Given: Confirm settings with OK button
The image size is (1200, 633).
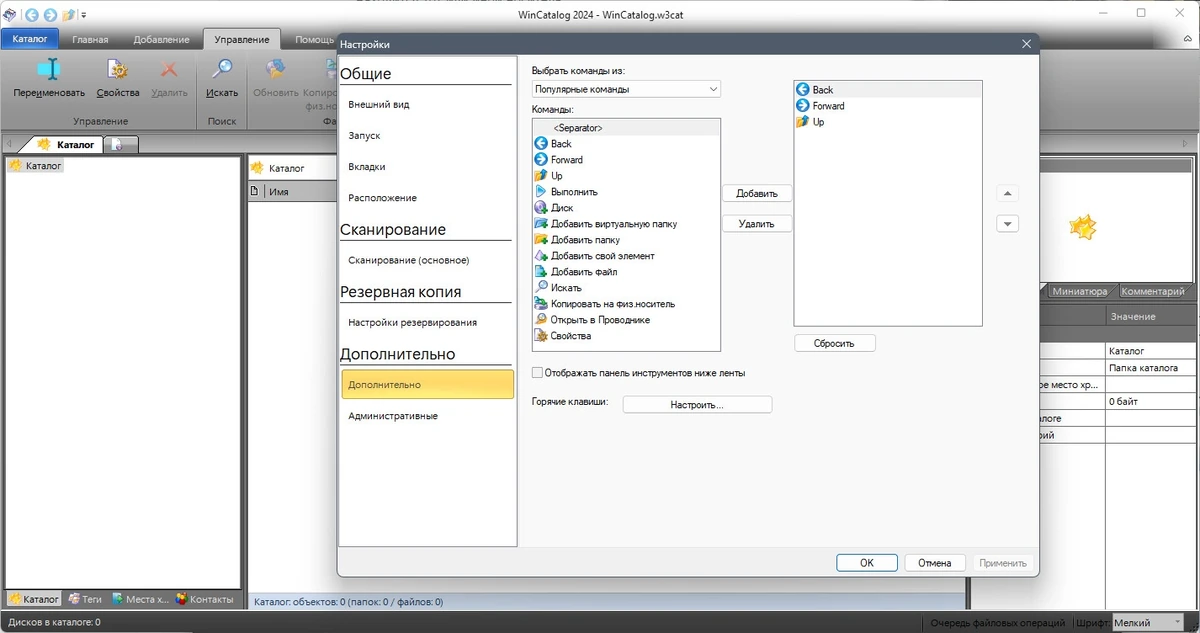Looking at the screenshot, I should tap(867, 563).
